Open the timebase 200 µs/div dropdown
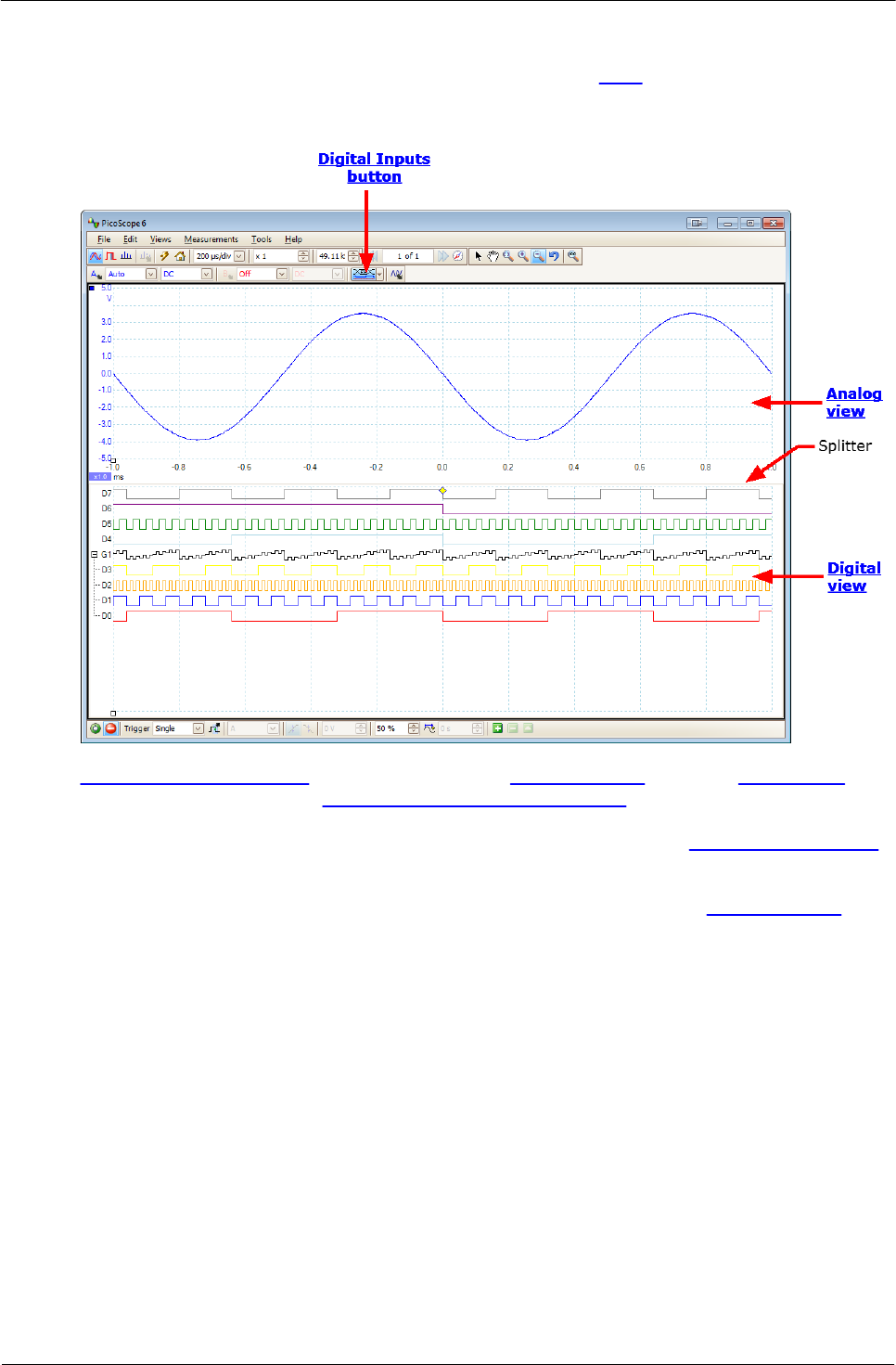Image resolution: width=896 pixels, height=1365 pixels. pyautogui.click(x=238, y=256)
